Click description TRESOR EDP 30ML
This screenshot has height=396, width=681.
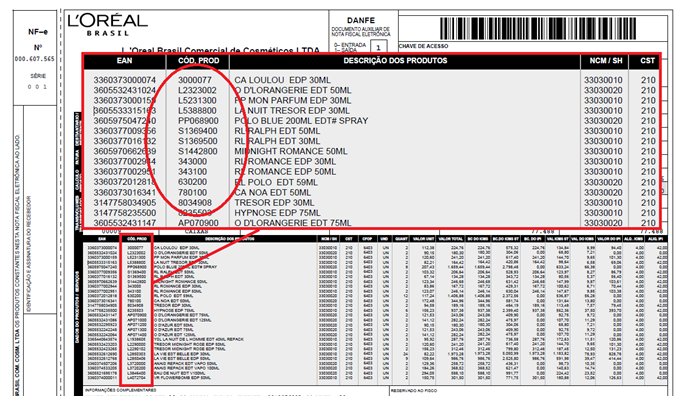pos(274,203)
